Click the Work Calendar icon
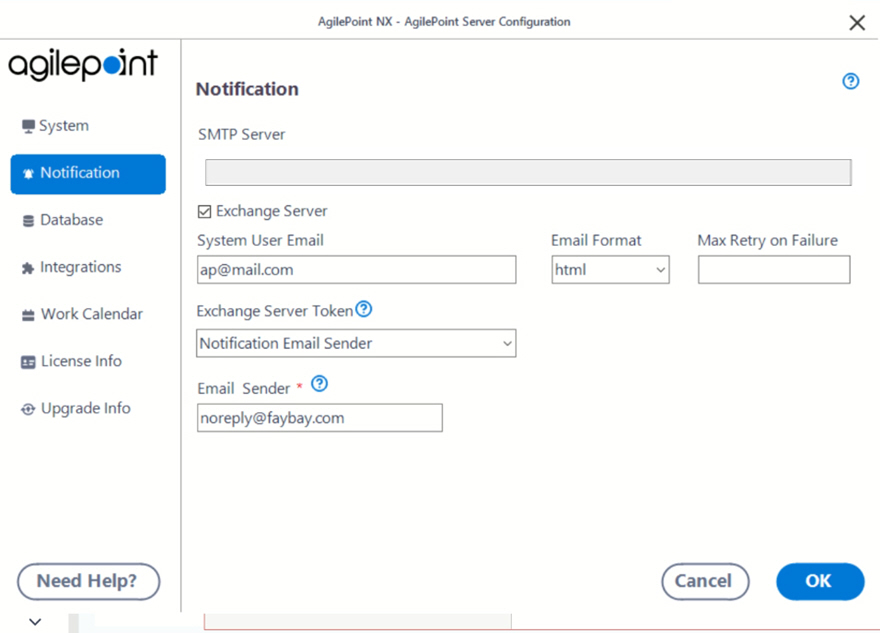The height and width of the screenshot is (633, 880). (28, 315)
